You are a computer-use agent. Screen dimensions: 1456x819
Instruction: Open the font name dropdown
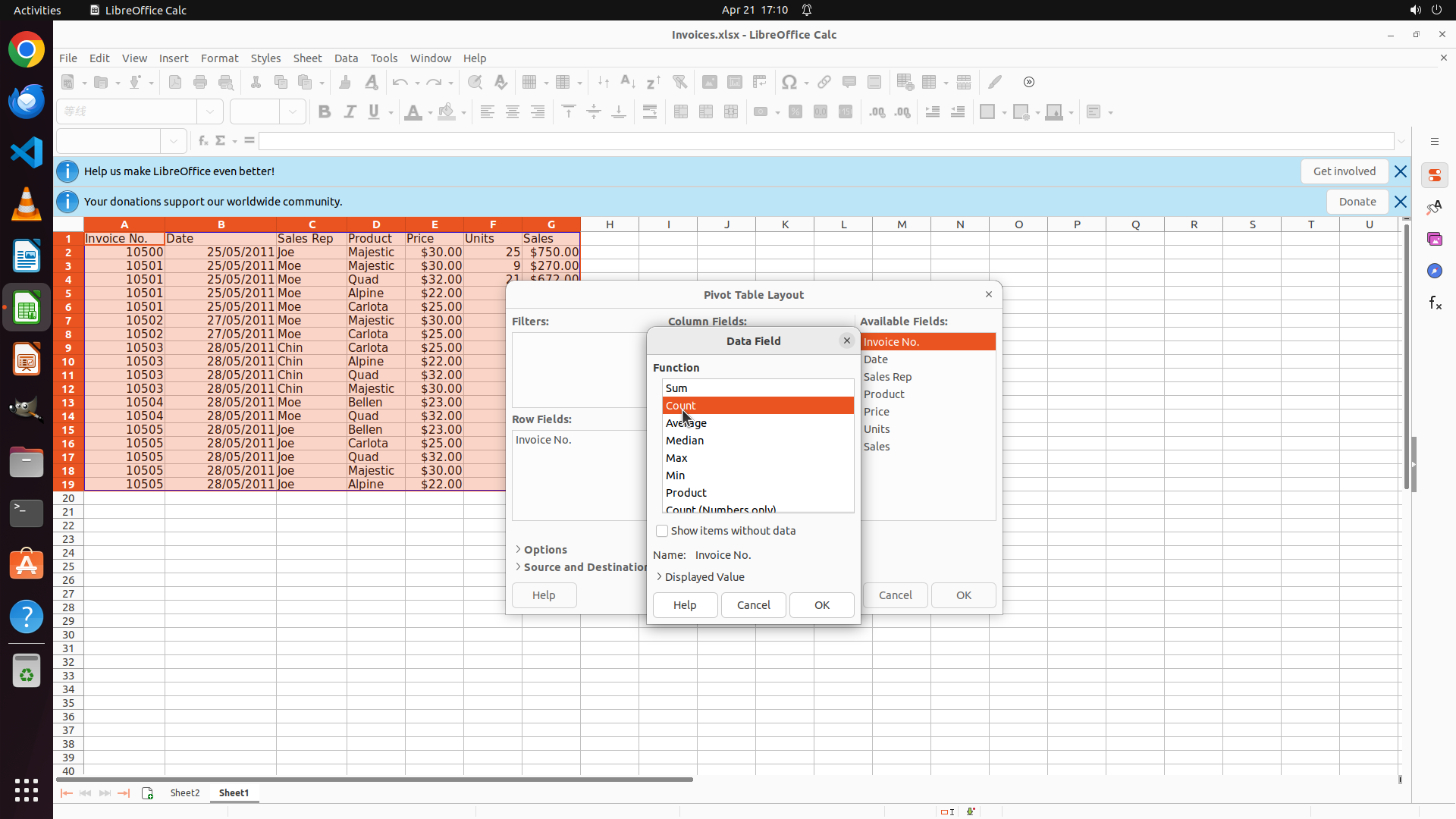click(210, 112)
